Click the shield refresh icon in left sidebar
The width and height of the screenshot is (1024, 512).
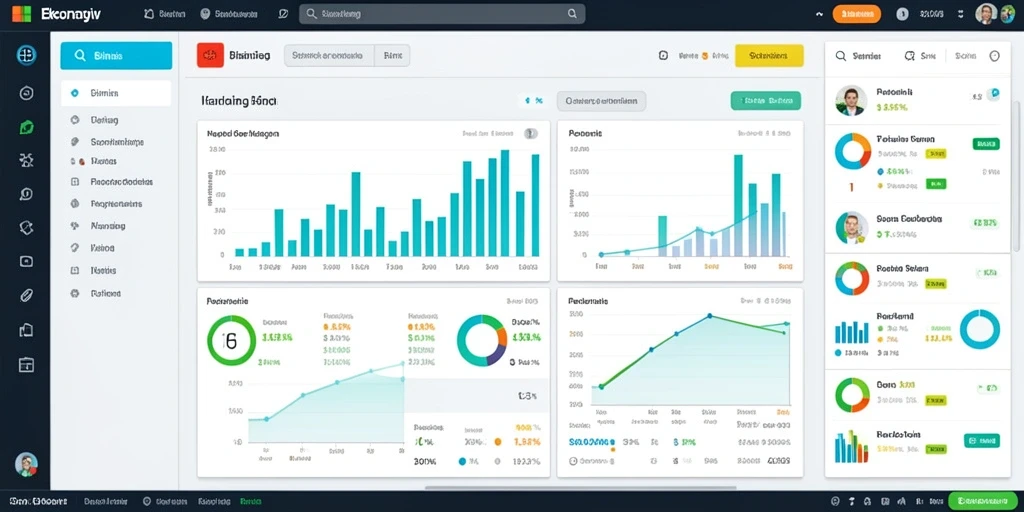[x=27, y=227]
